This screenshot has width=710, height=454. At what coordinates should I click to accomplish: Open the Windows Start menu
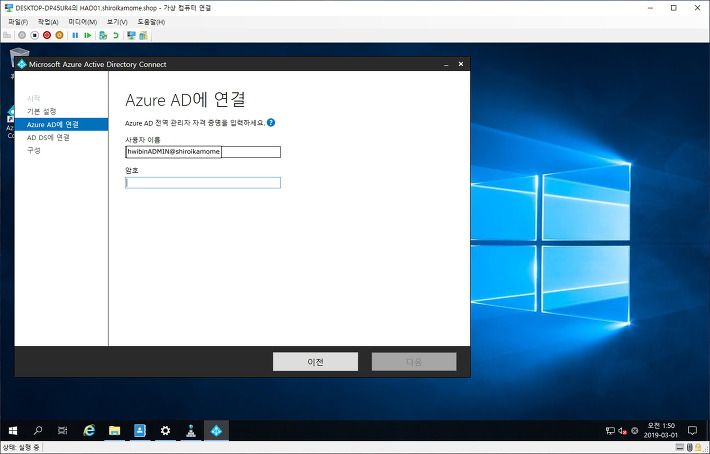point(13,430)
